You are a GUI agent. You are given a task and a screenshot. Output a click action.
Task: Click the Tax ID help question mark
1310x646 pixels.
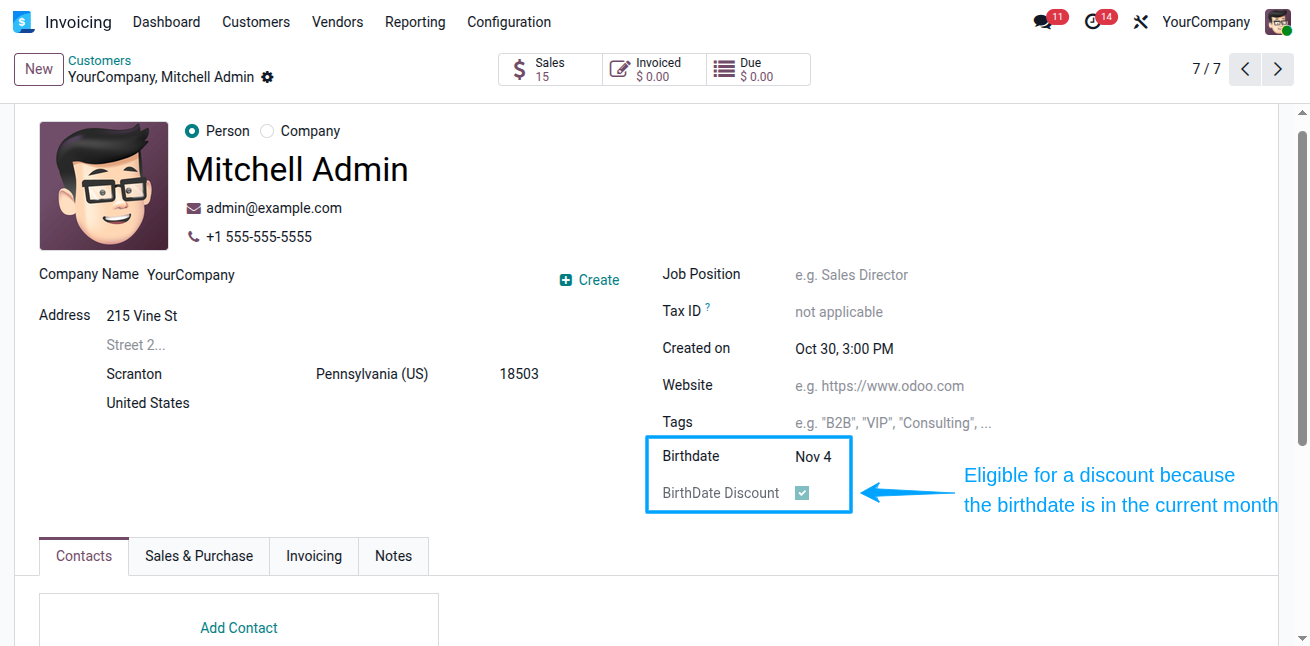708,308
